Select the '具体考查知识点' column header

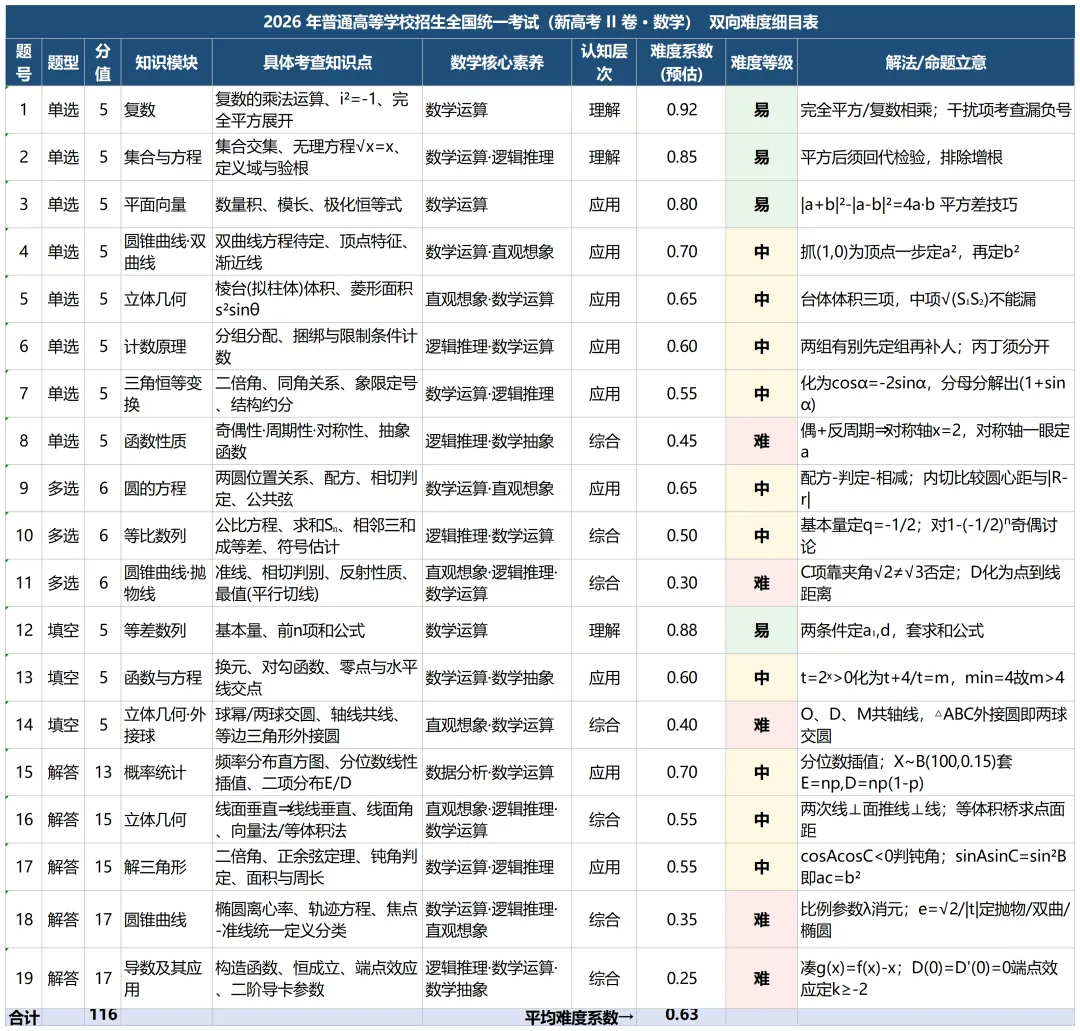[x=317, y=63]
